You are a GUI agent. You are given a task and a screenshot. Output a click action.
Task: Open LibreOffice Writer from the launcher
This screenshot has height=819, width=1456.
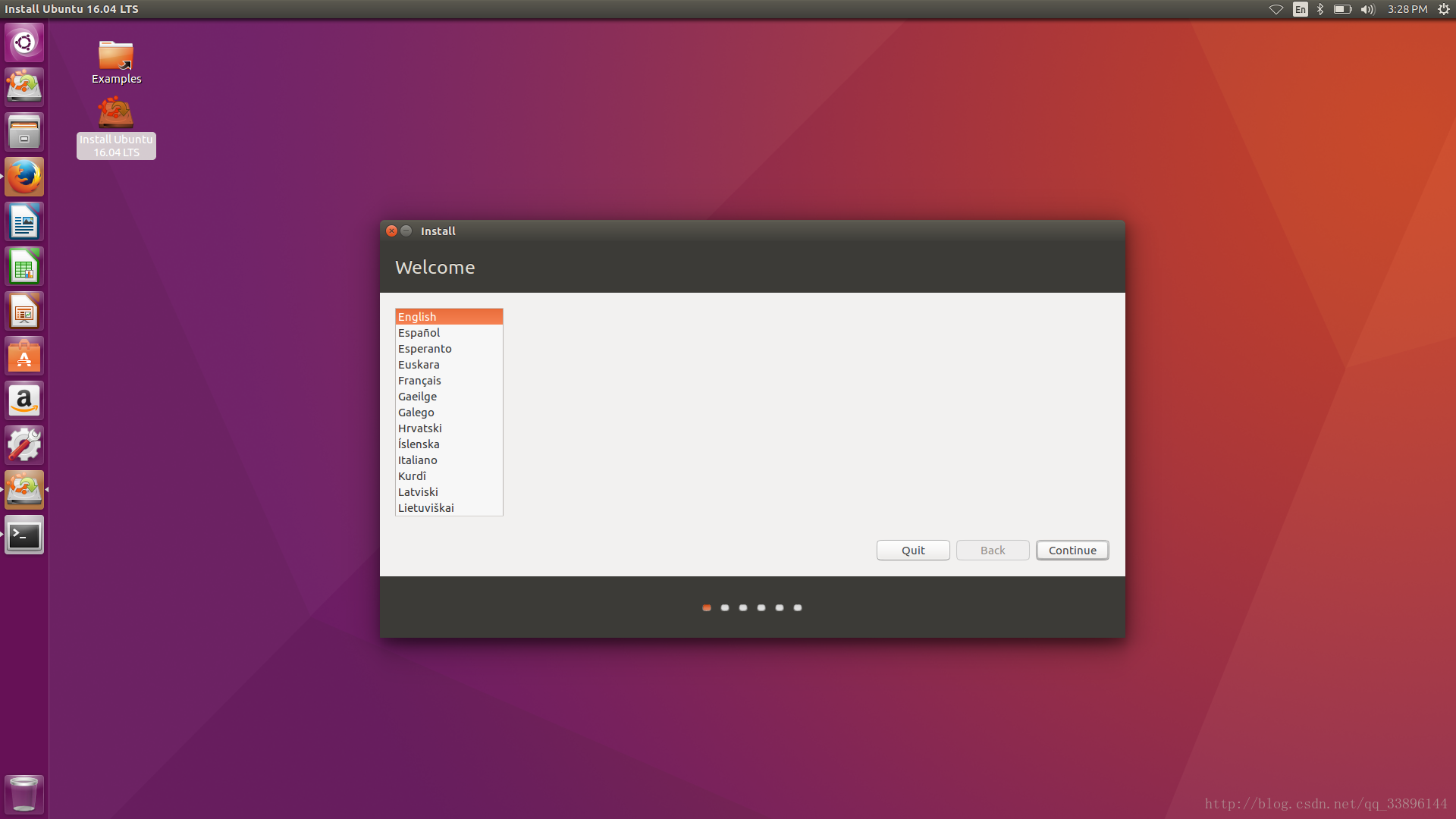(24, 221)
